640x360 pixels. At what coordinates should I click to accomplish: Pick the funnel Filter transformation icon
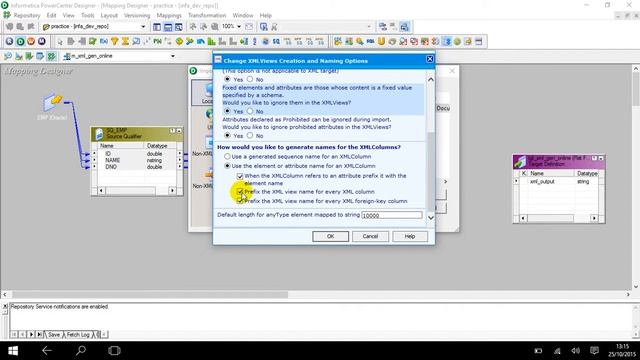point(115,42)
